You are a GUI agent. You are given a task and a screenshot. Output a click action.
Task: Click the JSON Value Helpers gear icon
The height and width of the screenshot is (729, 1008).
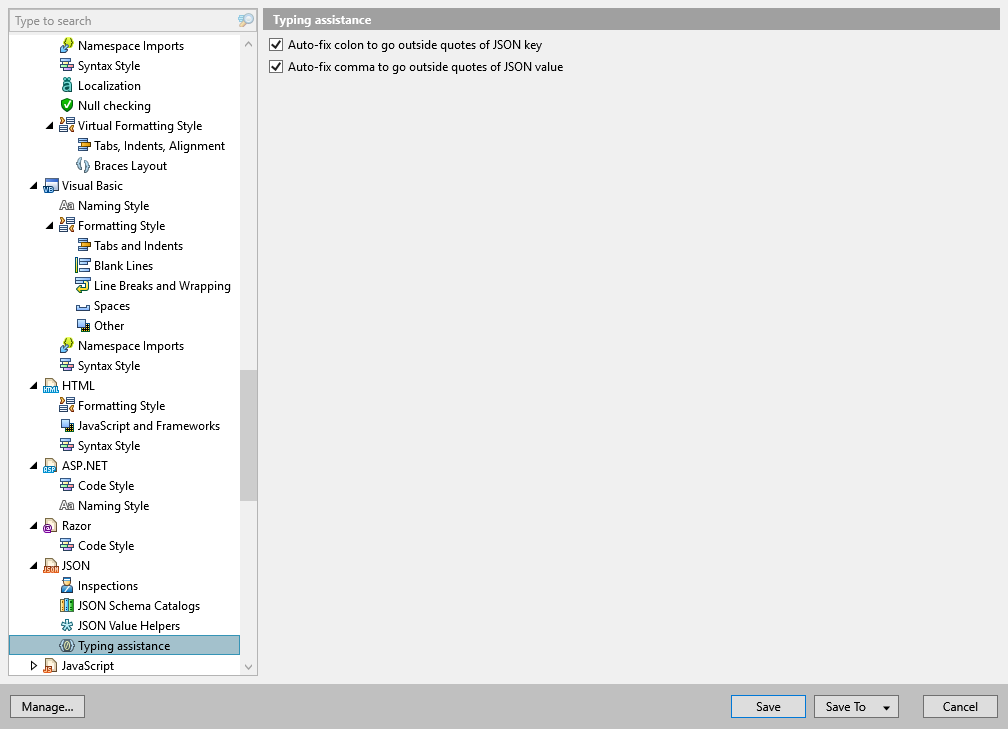(65, 625)
